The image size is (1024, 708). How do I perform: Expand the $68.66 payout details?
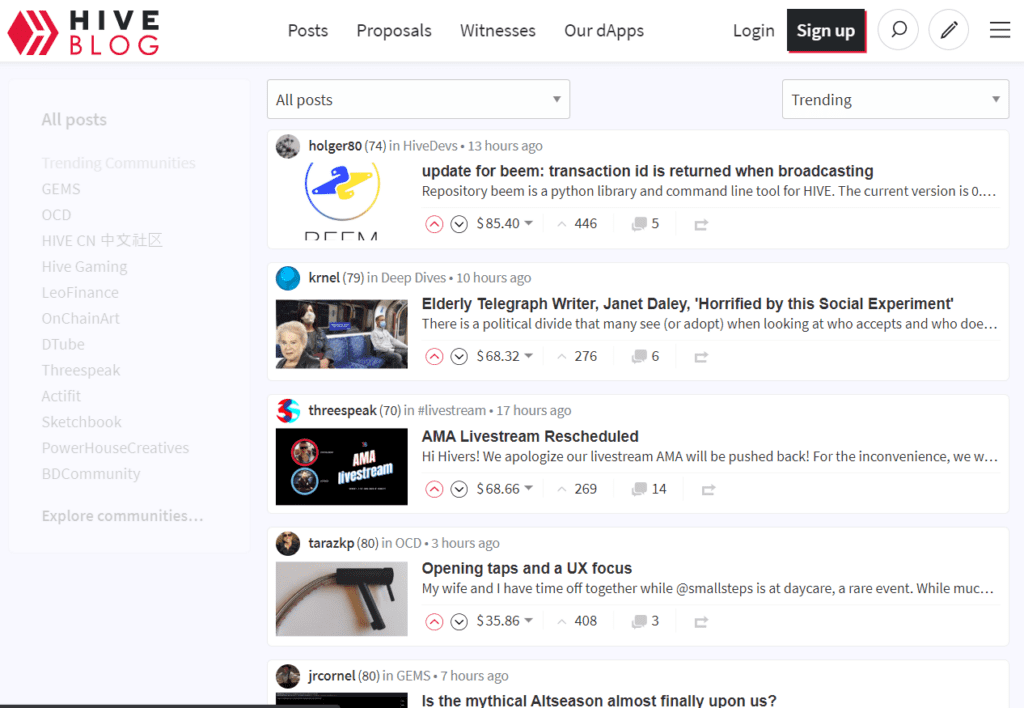[x=504, y=489]
